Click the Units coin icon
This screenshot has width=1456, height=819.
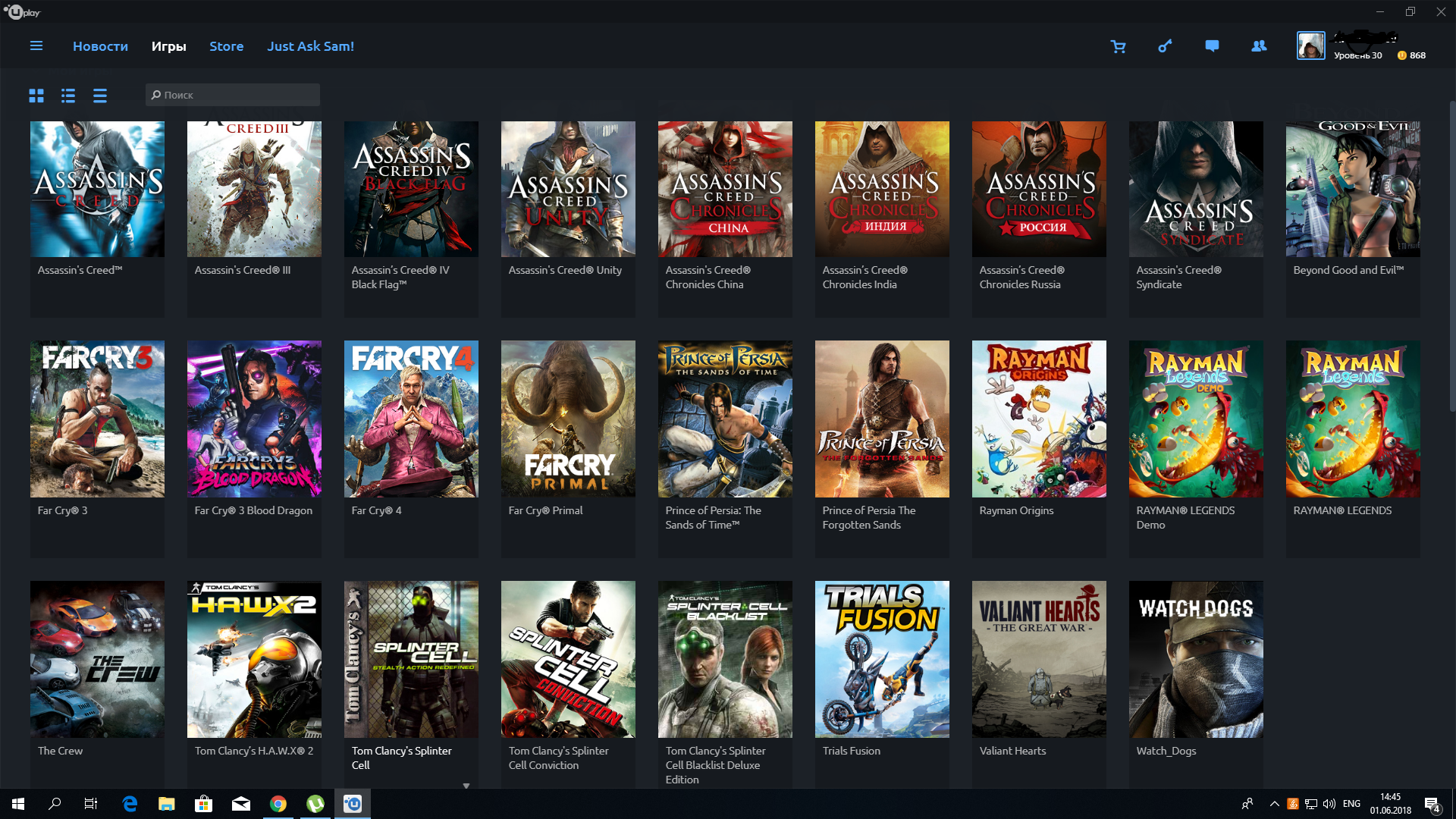[1402, 55]
